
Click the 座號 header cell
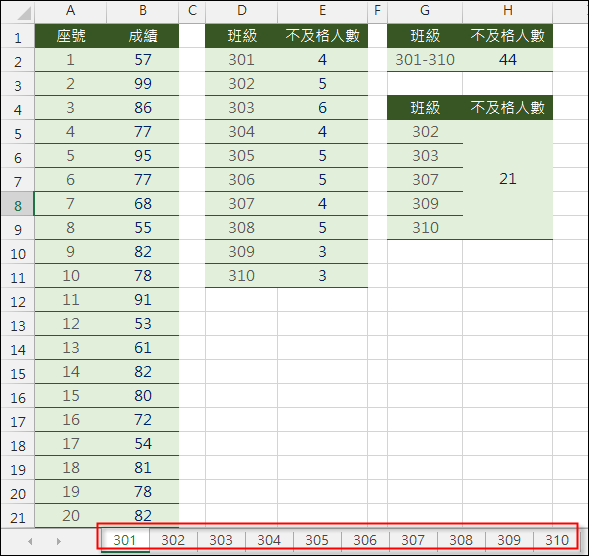71,36
